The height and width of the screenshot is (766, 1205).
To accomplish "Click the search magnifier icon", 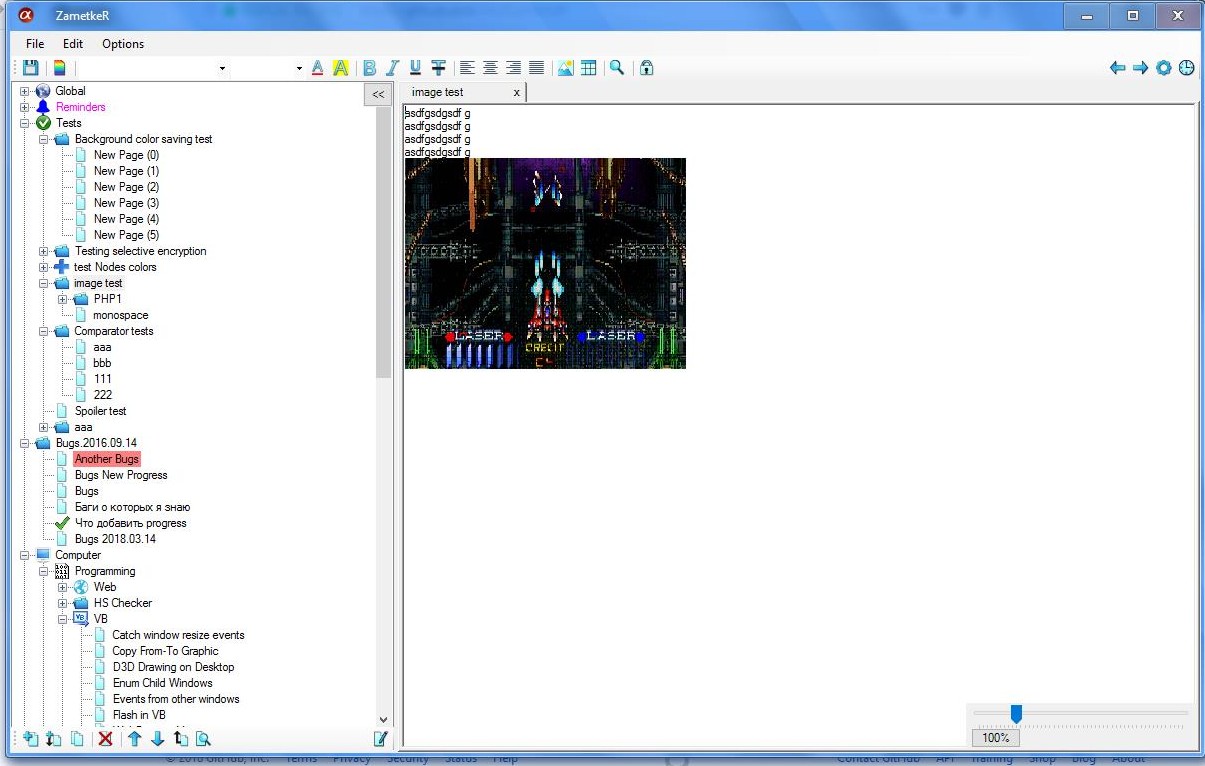I will [x=617, y=67].
